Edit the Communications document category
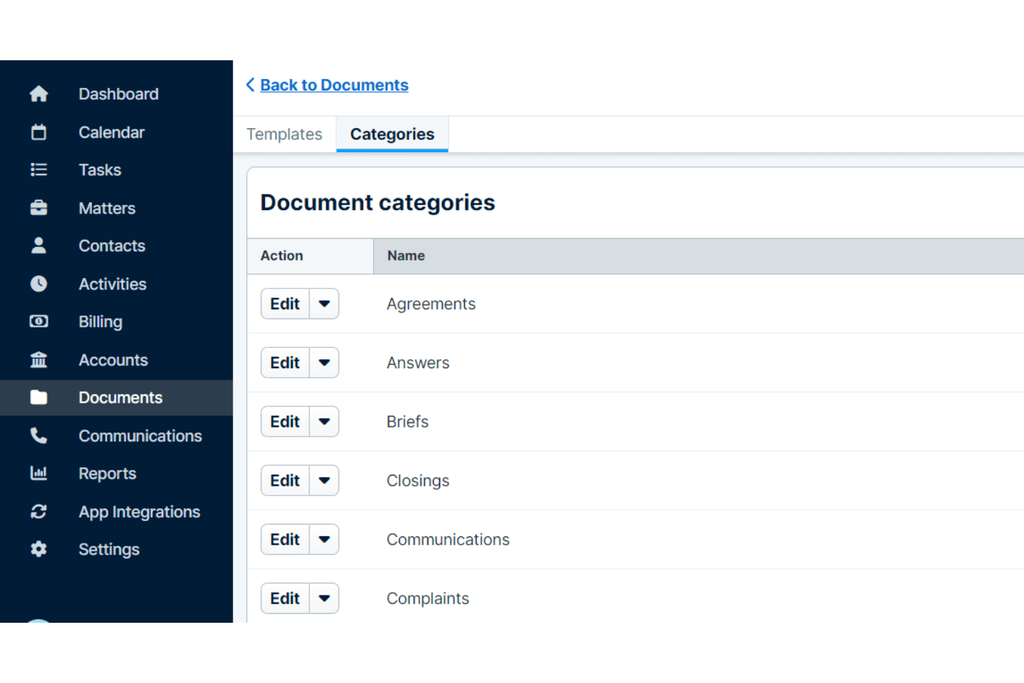This screenshot has width=1024, height=683. [x=285, y=539]
